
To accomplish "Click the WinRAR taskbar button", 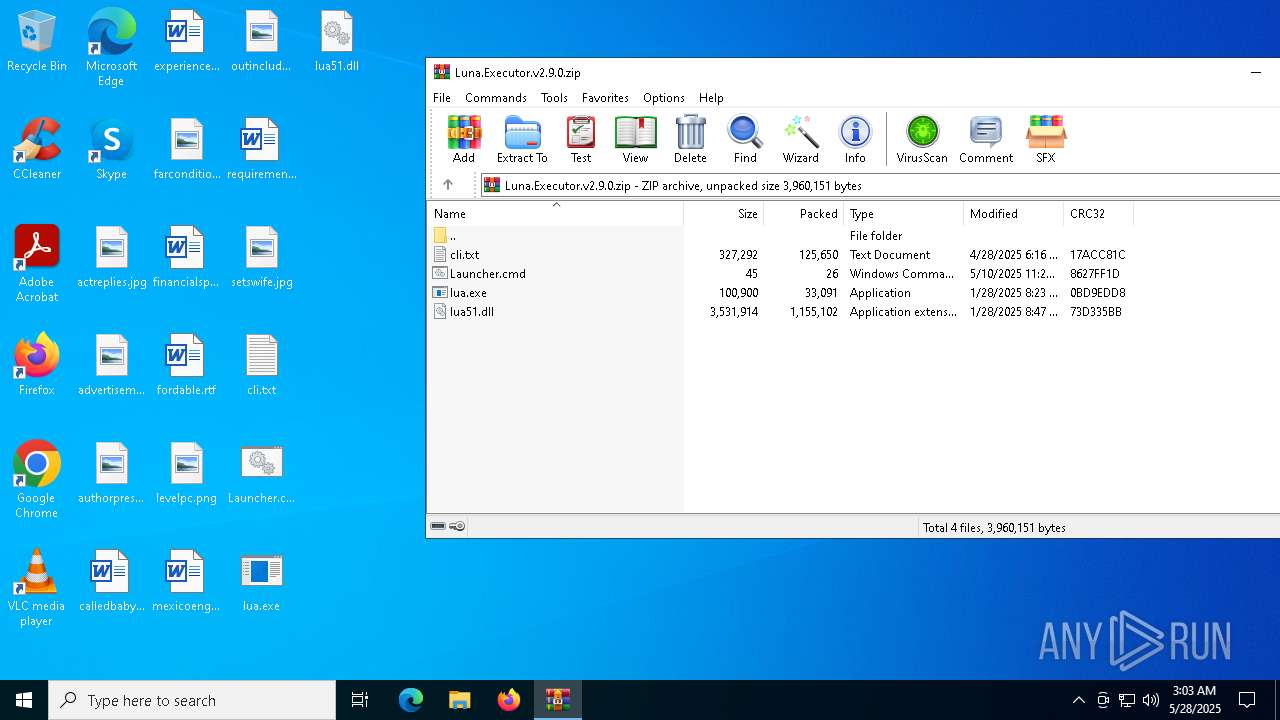I will 557,700.
